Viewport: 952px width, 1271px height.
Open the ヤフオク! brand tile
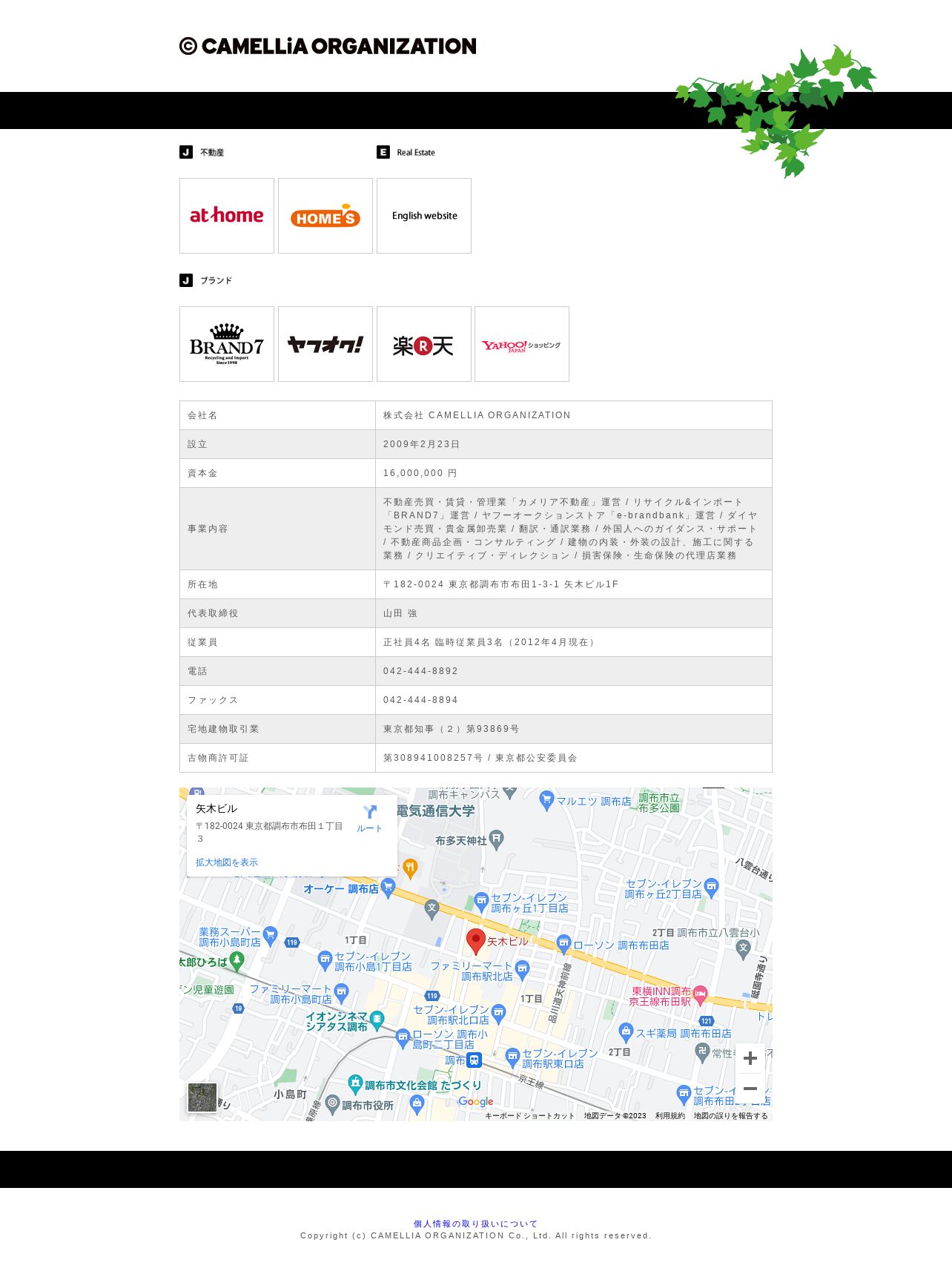pyautogui.click(x=325, y=344)
